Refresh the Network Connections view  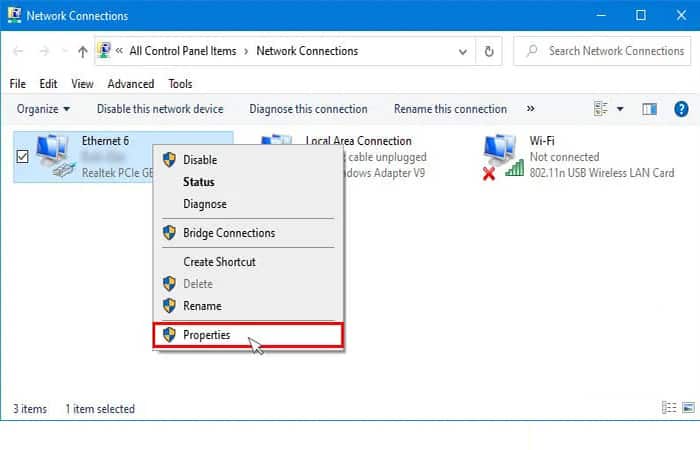489,51
